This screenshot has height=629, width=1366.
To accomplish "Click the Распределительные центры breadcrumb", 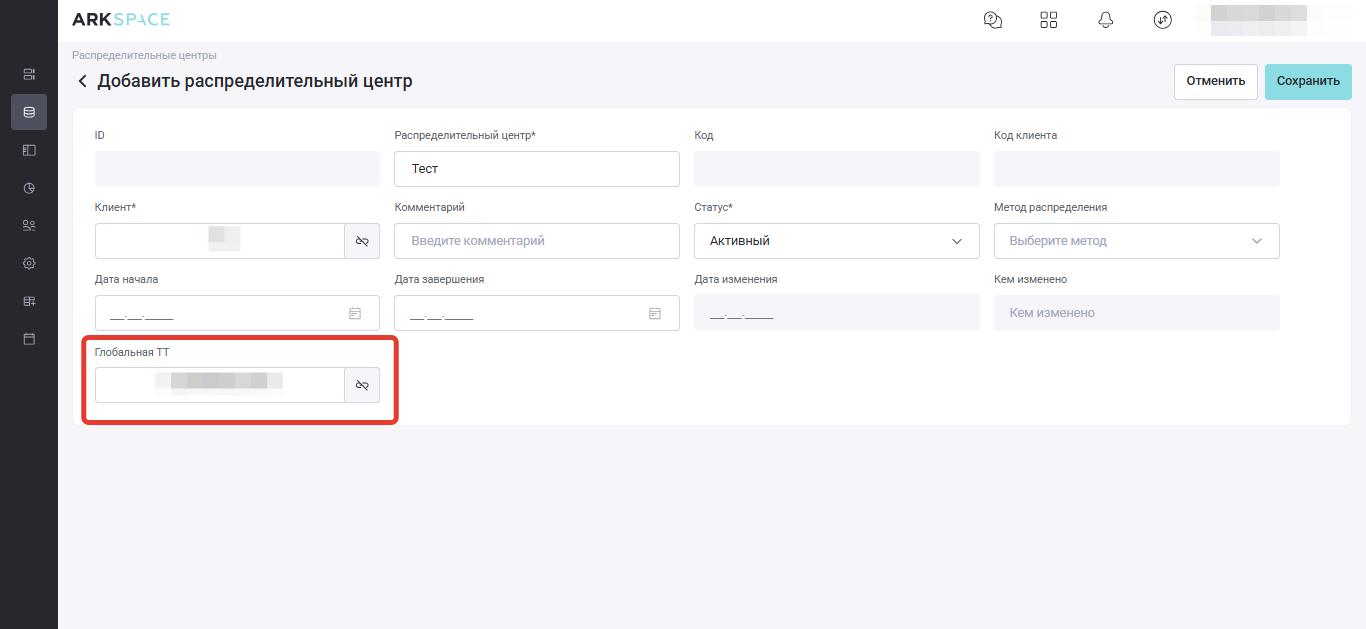I will 144,55.
